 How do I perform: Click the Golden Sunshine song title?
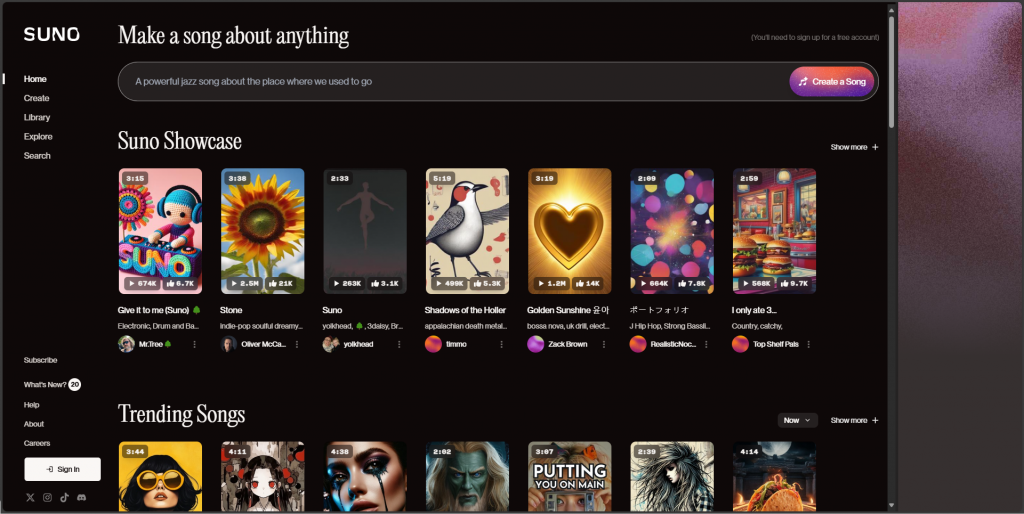[x=568, y=310]
